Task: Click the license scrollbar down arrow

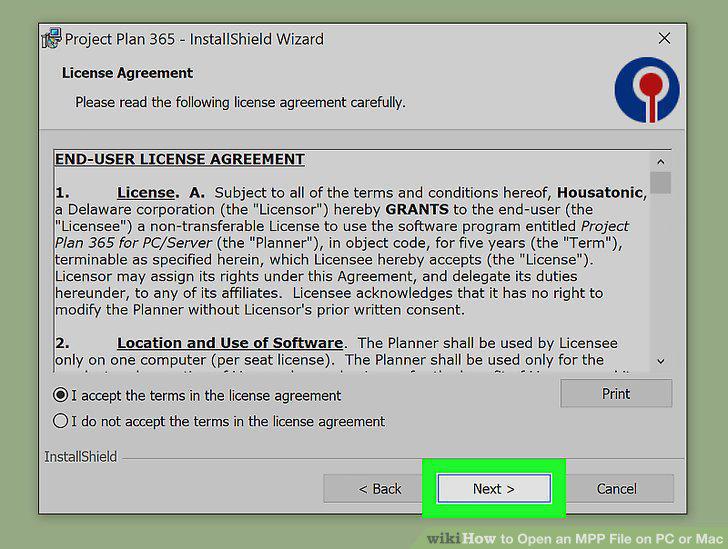Action: (x=661, y=361)
